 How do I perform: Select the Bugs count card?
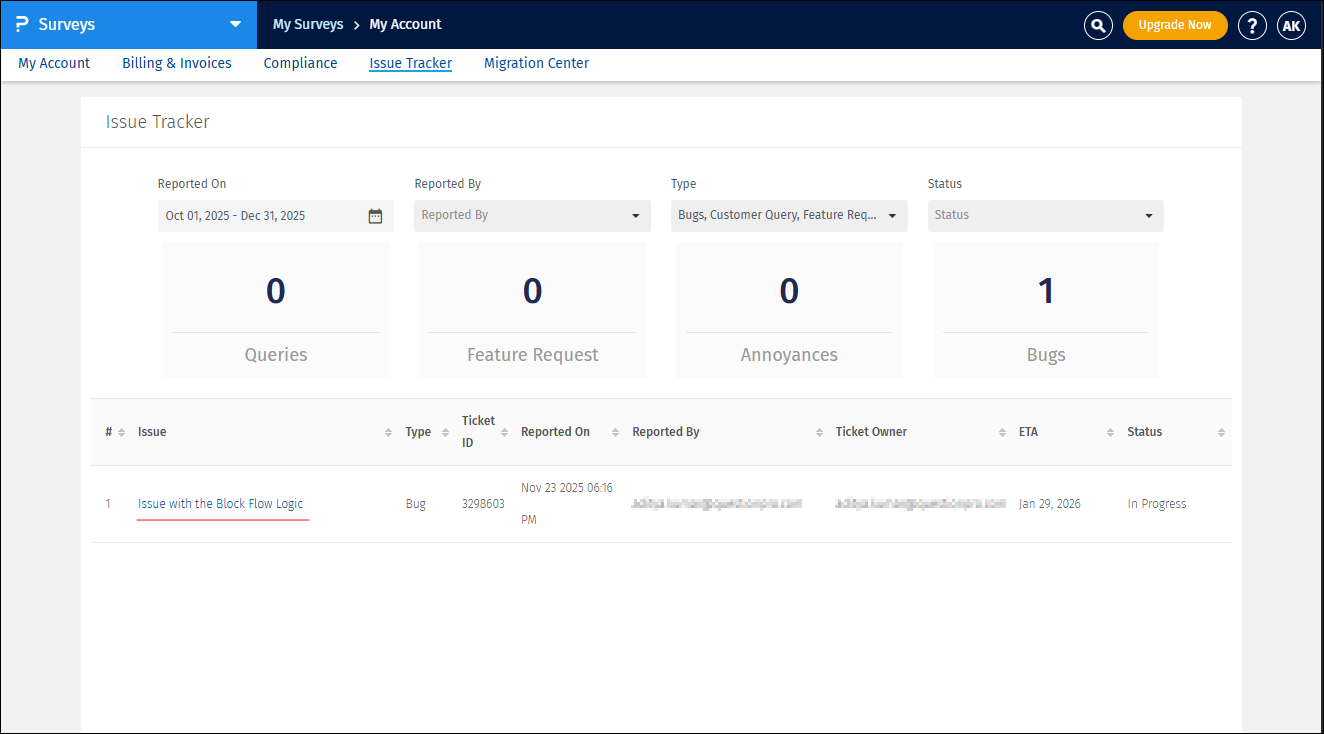1045,310
